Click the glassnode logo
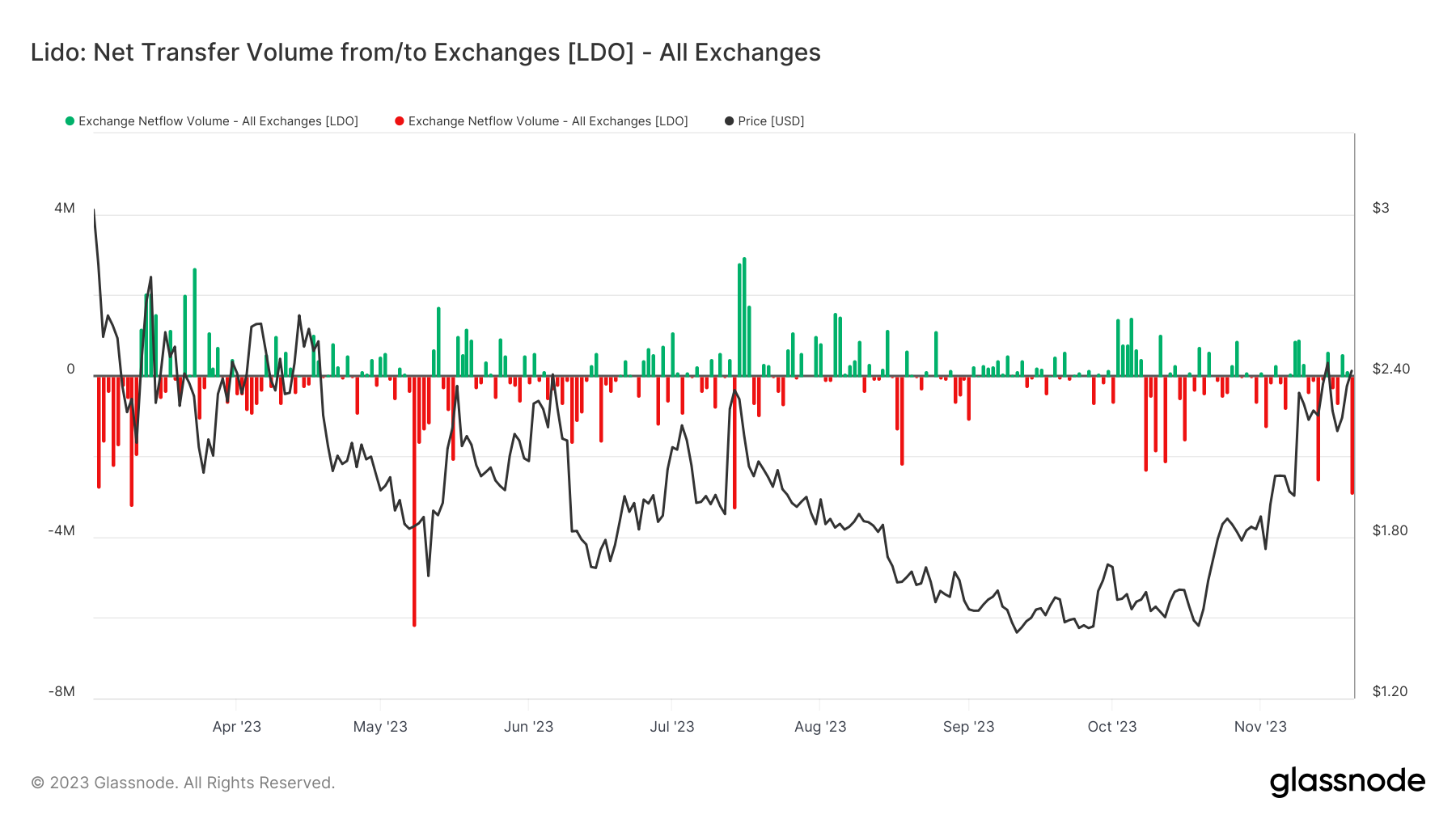The image size is (1456, 819). [x=1348, y=782]
